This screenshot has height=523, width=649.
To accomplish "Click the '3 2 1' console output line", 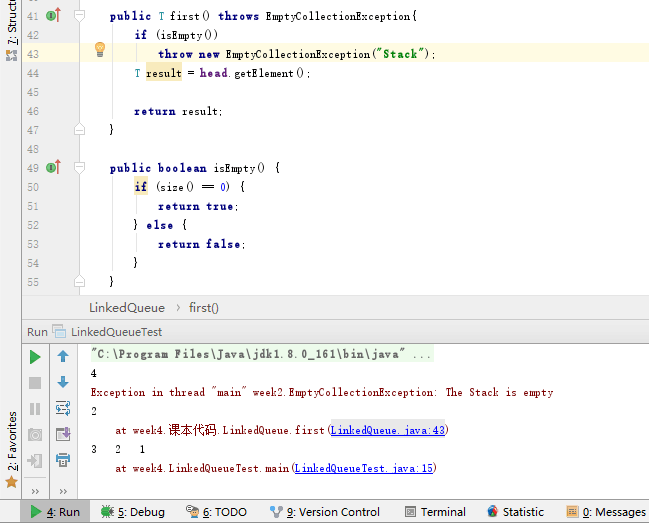I will (x=118, y=449).
